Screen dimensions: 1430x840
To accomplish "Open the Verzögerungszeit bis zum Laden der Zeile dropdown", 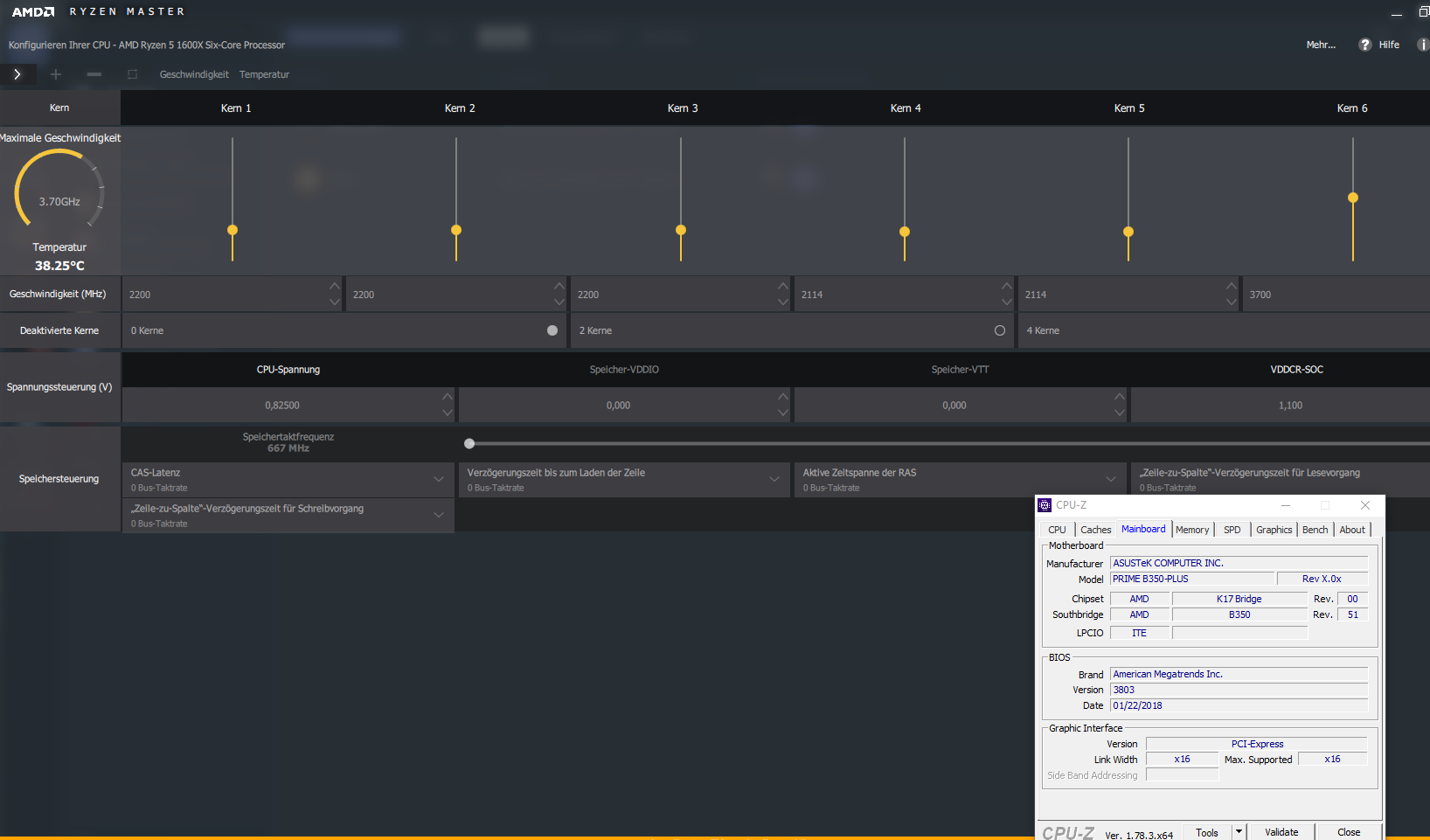I will [x=624, y=480].
